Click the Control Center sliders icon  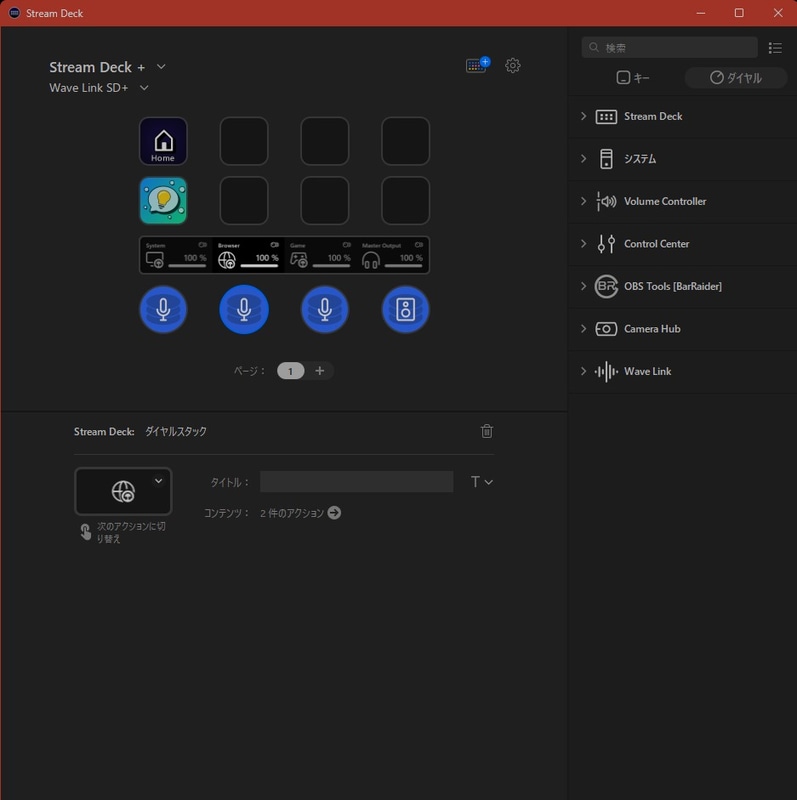tap(606, 244)
